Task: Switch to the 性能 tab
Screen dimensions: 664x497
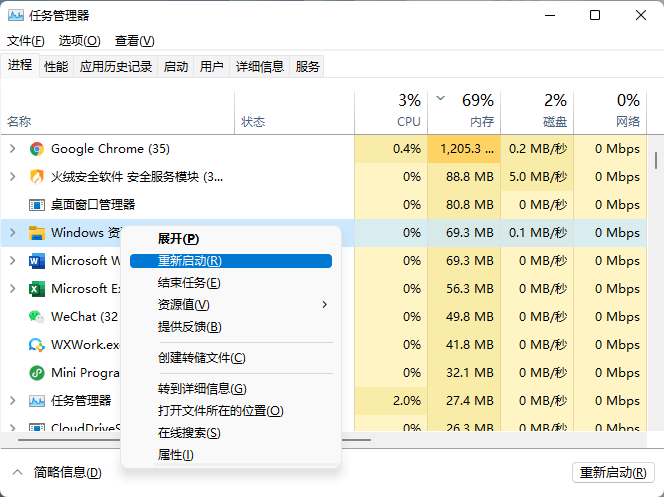Action: click(56, 66)
